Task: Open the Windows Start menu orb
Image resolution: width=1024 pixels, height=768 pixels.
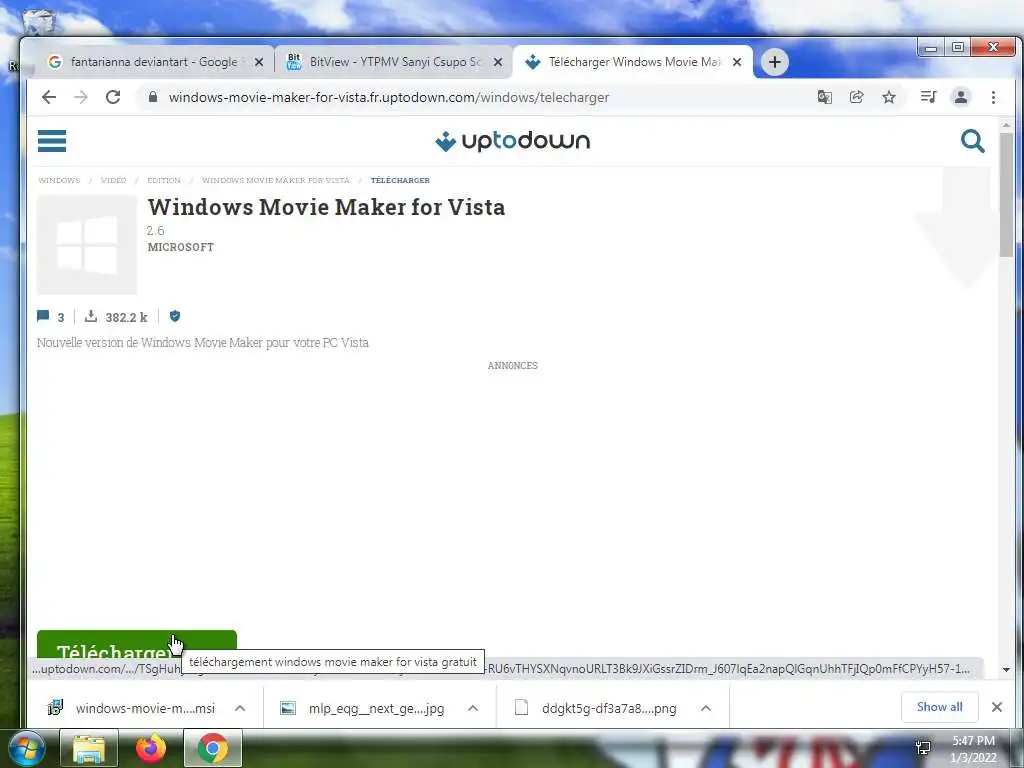Action: click(26, 748)
